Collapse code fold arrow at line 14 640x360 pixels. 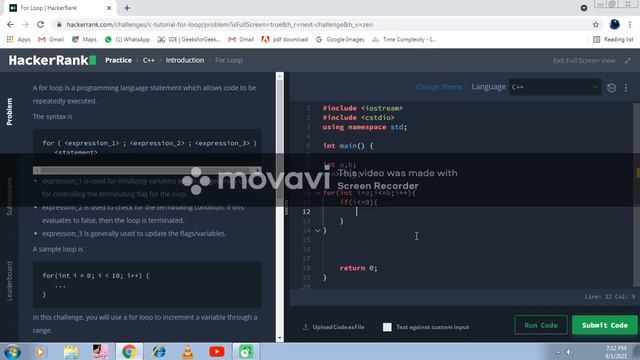[318, 230]
